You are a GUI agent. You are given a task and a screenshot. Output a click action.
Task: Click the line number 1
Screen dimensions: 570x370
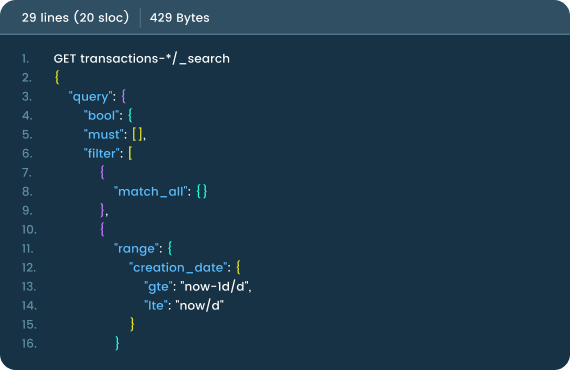[25, 59]
